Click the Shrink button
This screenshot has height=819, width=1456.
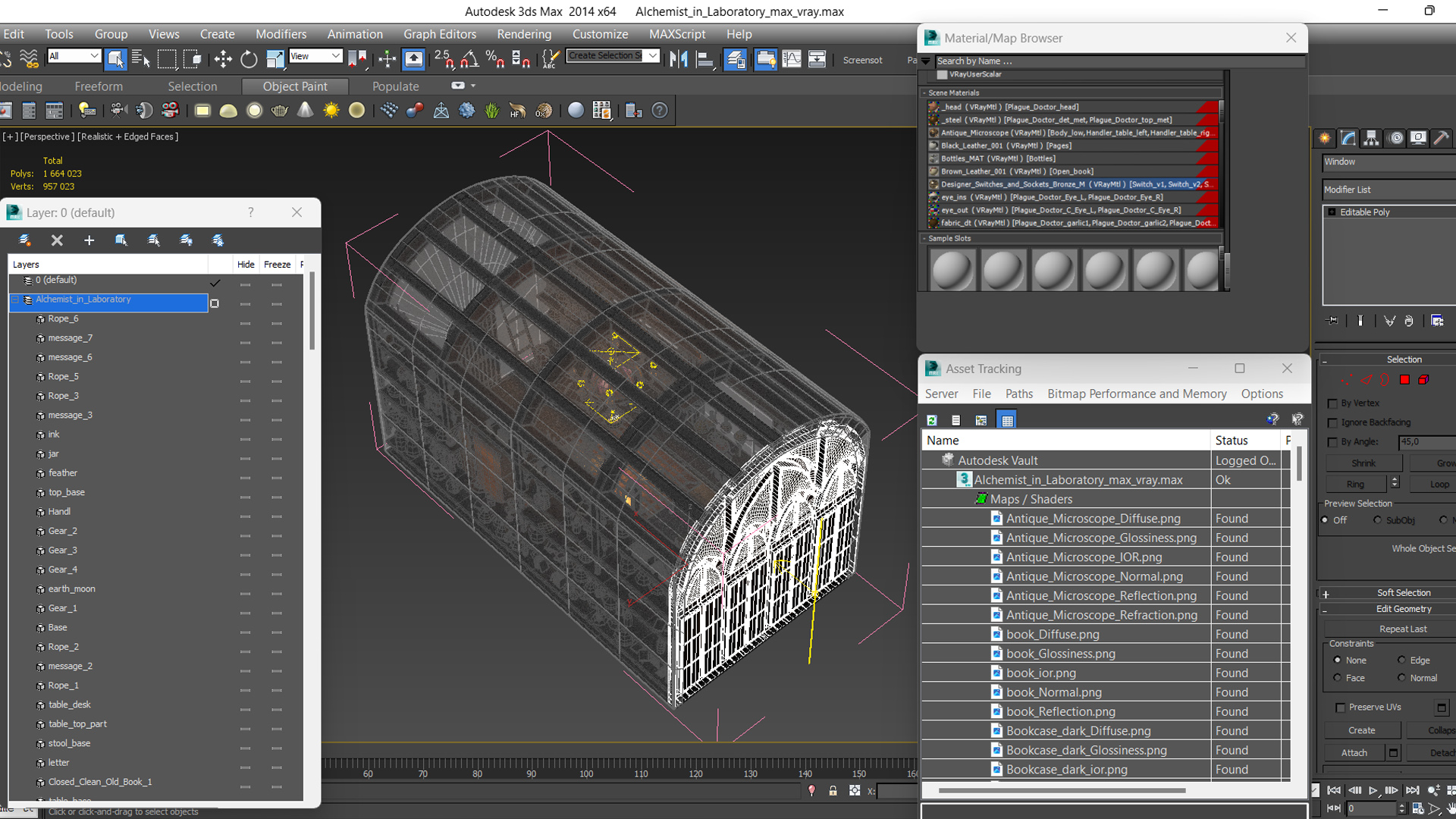click(x=1363, y=463)
